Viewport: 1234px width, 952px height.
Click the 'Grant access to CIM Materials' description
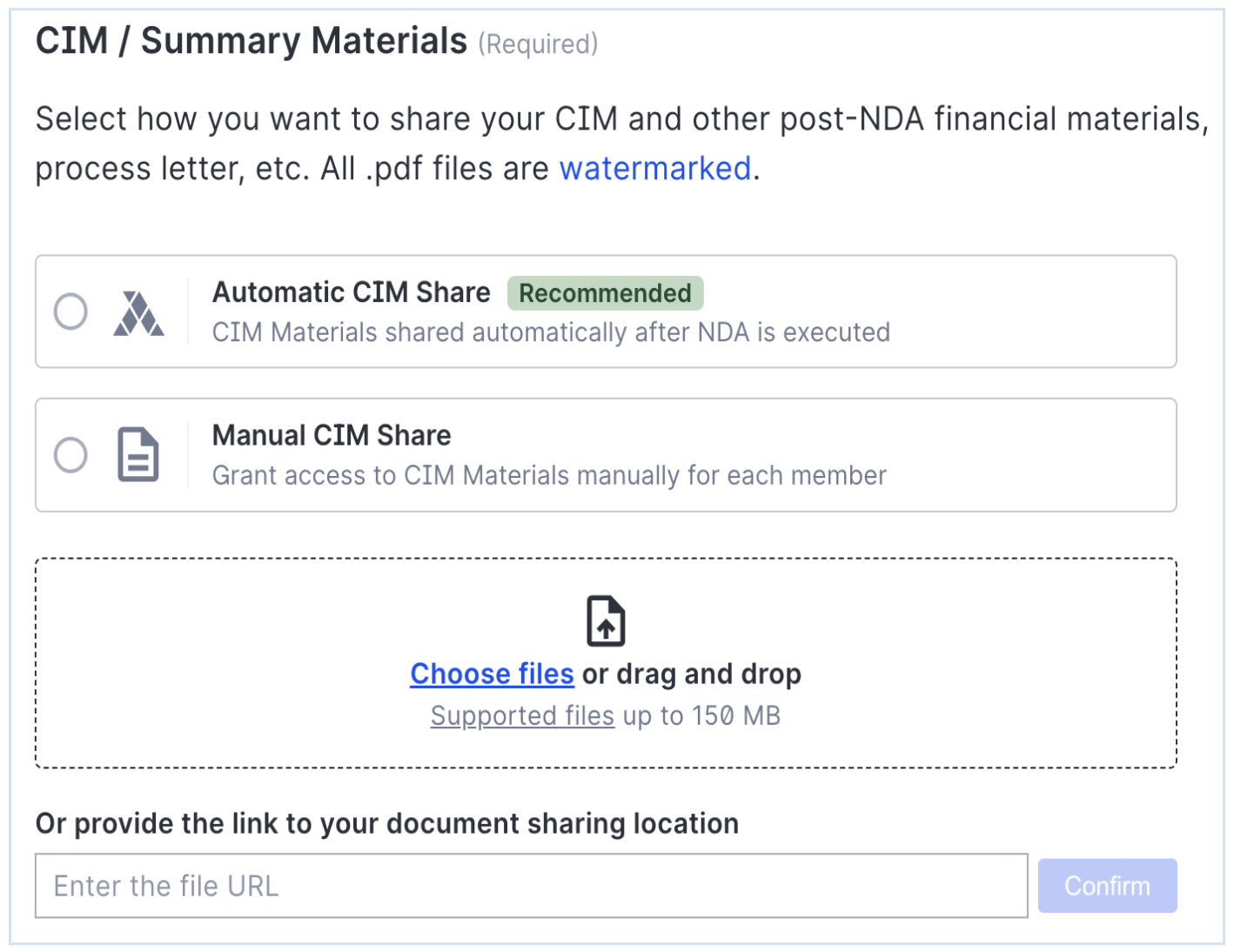549,475
